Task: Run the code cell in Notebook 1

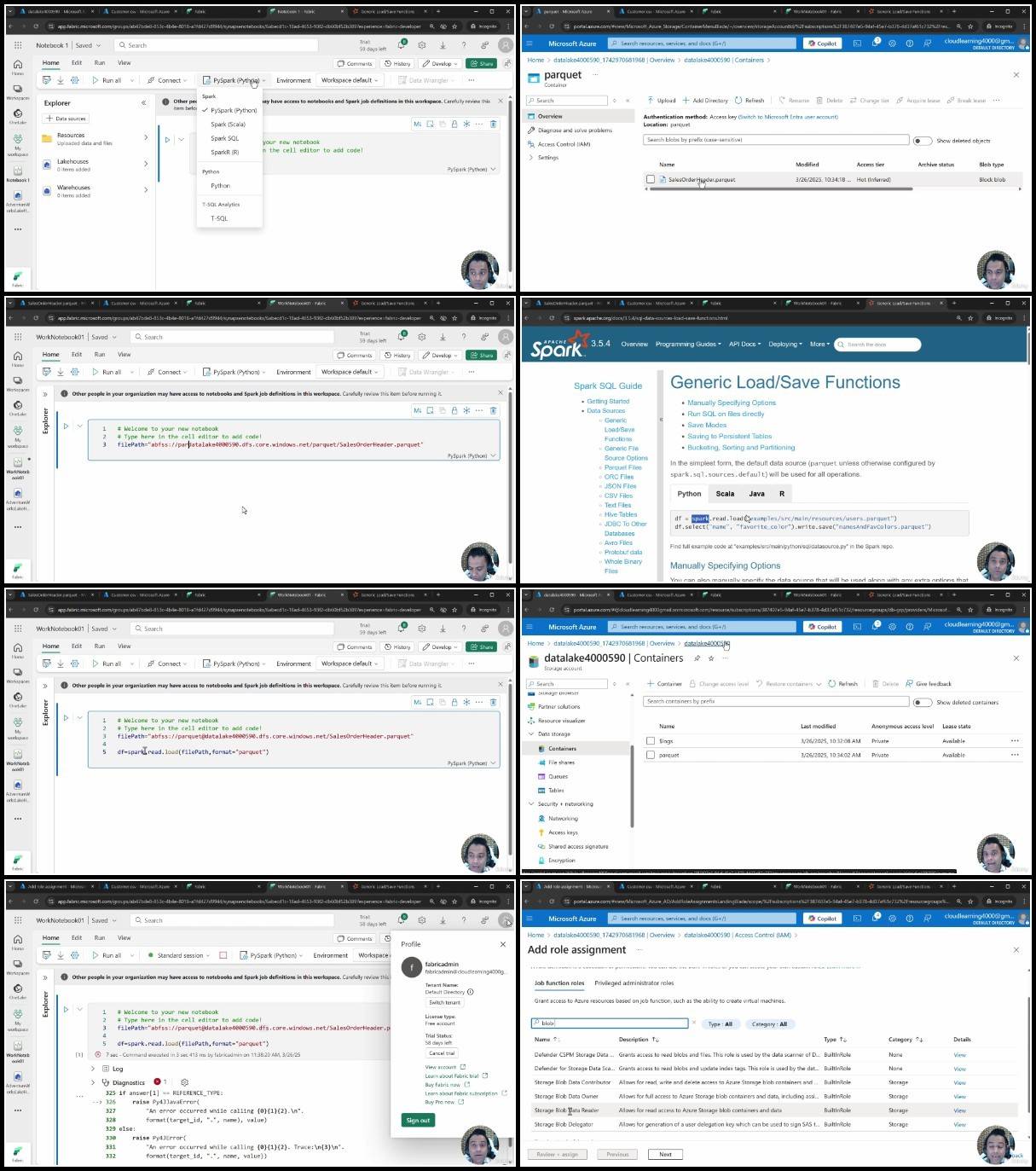Action: click(x=167, y=139)
